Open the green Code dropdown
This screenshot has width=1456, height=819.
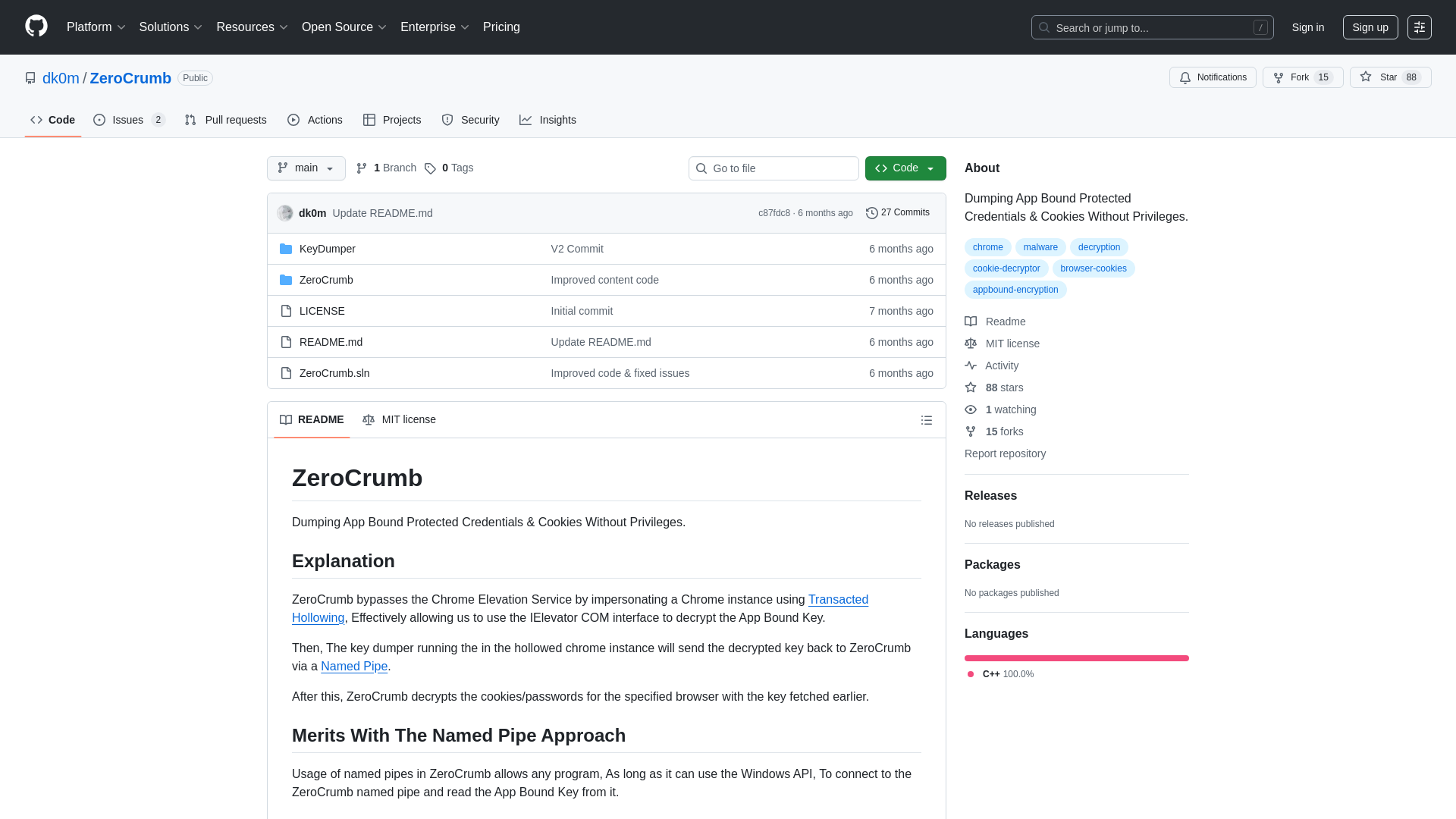click(x=905, y=168)
